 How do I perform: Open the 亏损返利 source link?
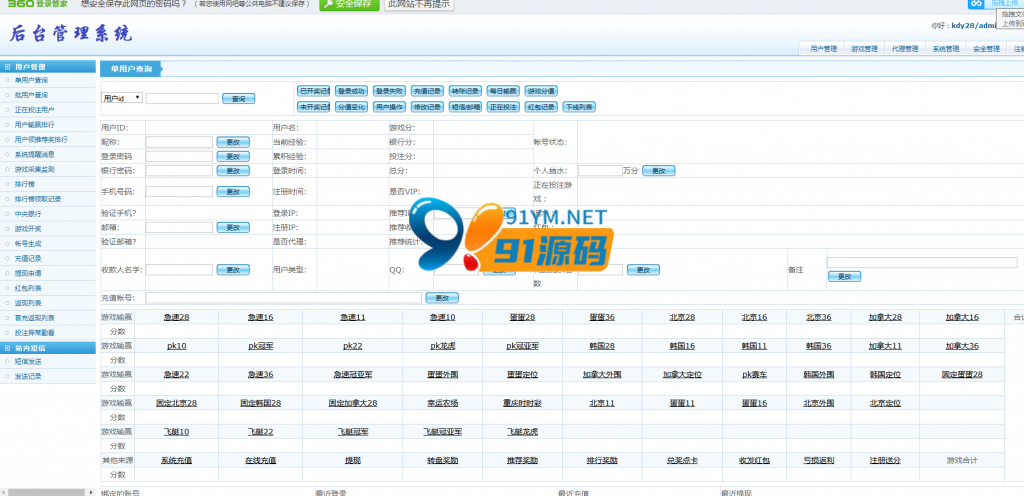818,461
